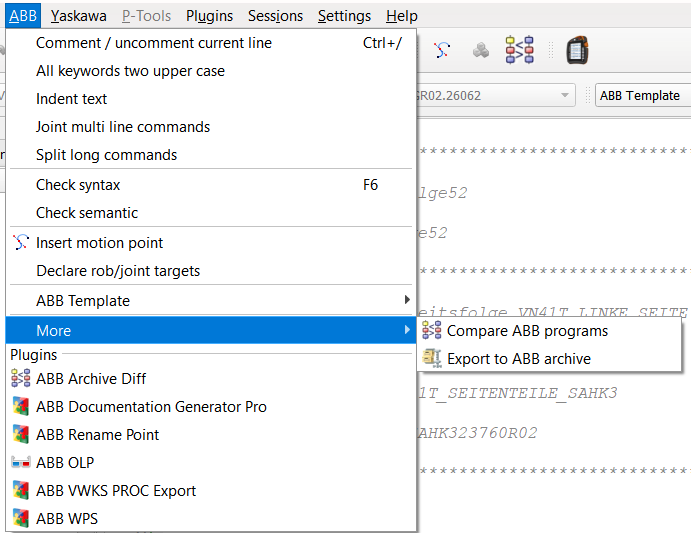Click toolbar gray cubes icon
This screenshot has height=533, width=691.
point(481,50)
